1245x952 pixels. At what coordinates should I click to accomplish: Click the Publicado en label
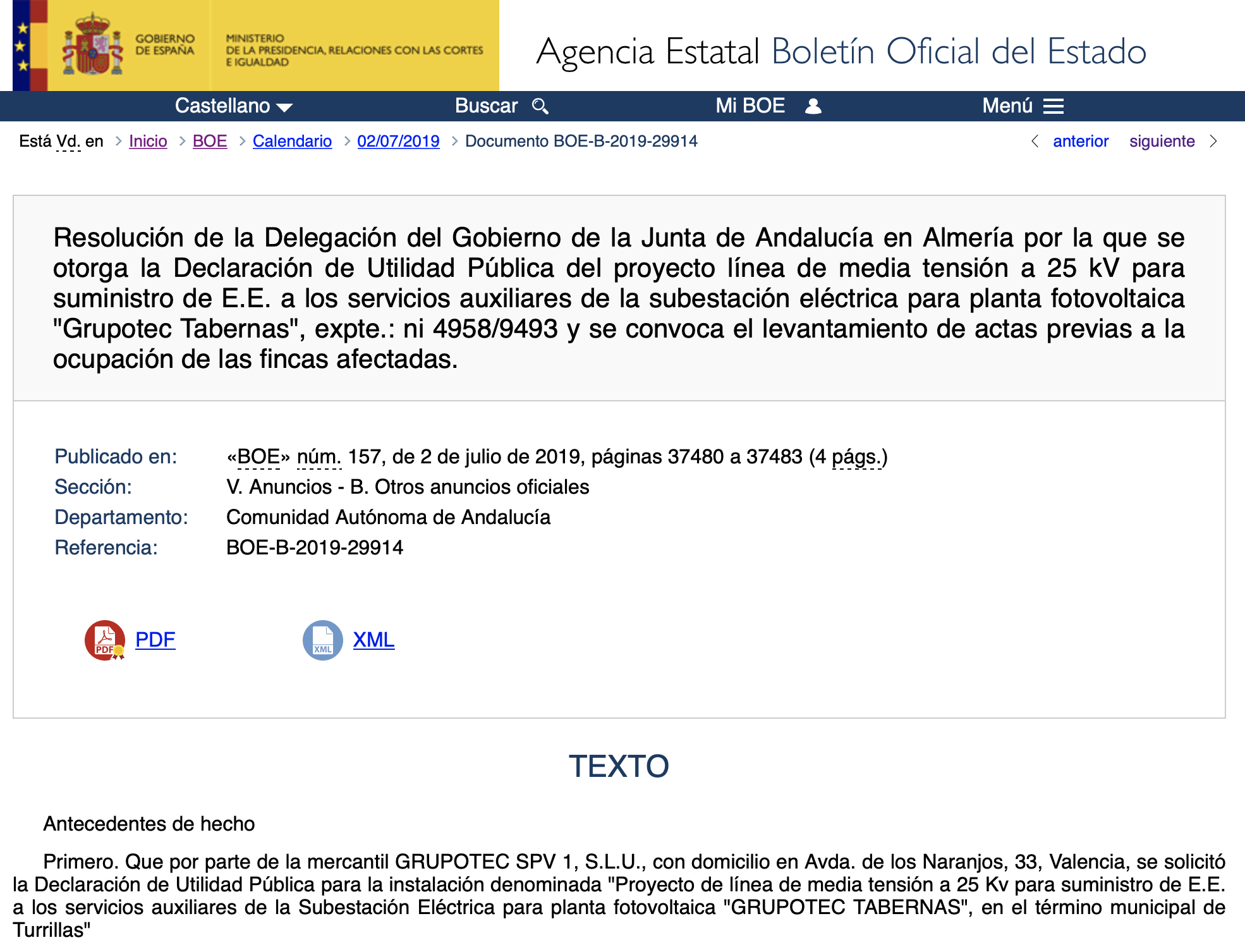pyautogui.click(x=116, y=456)
